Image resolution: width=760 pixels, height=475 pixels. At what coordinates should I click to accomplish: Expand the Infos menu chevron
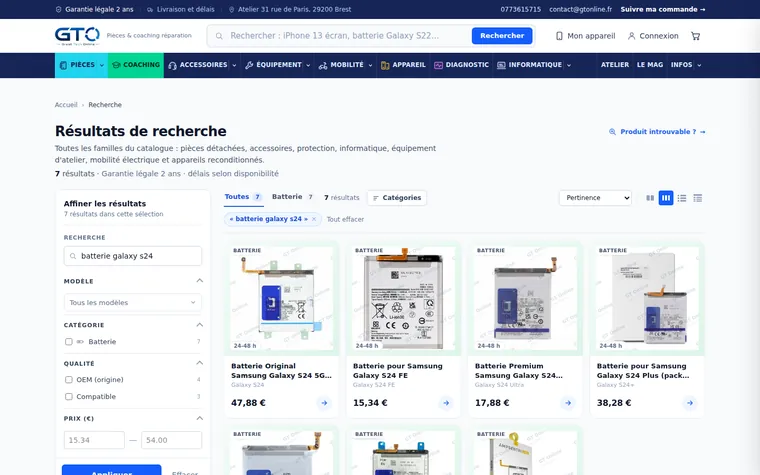(x=699, y=65)
